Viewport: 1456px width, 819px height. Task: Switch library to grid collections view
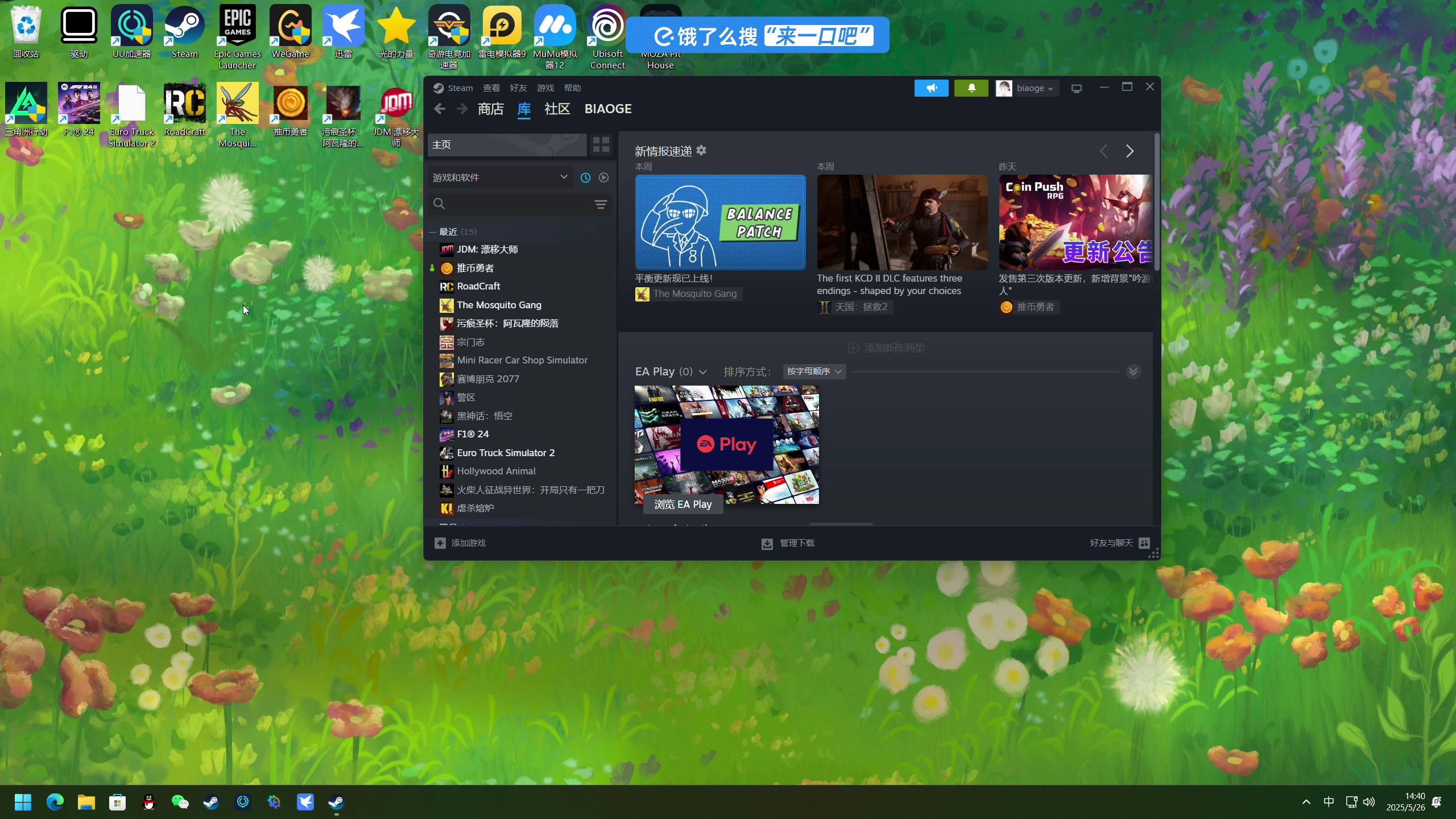601,144
